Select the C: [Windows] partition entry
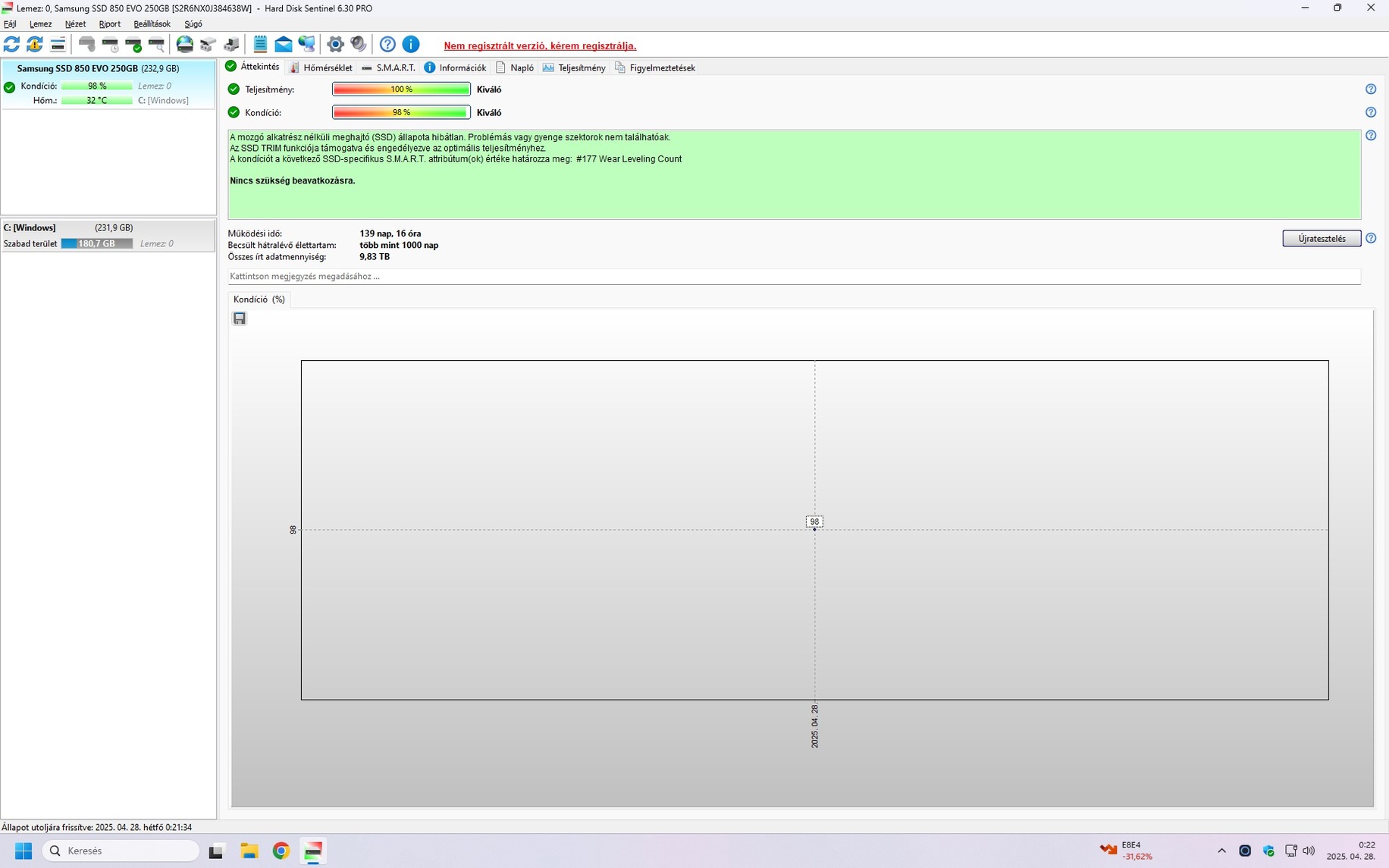1389x868 pixels. click(108, 236)
